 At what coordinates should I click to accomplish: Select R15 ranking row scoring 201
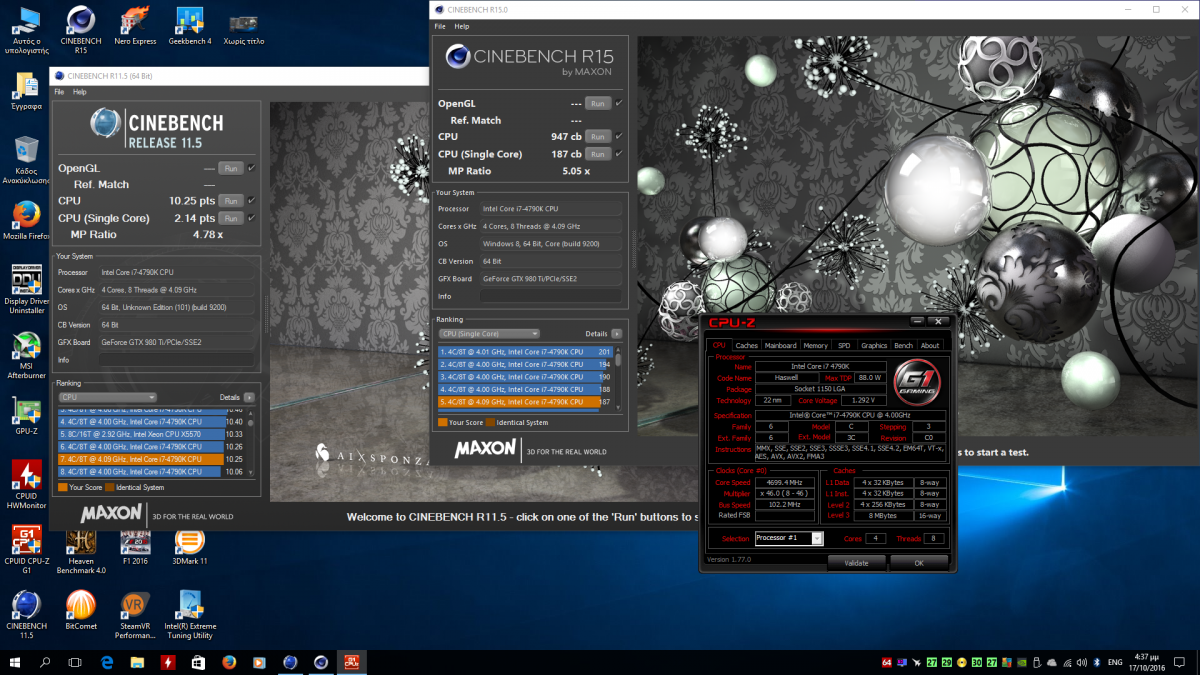click(x=525, y=352)
